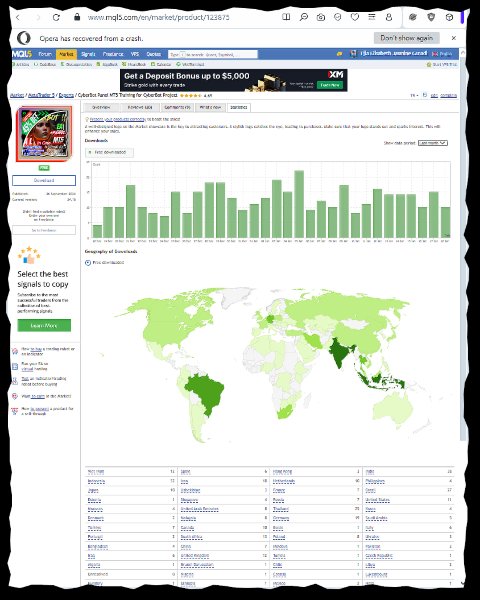480x600 pixels.
Task: Click the shield ad-blocker icon
Action: [x=431, y=17]
